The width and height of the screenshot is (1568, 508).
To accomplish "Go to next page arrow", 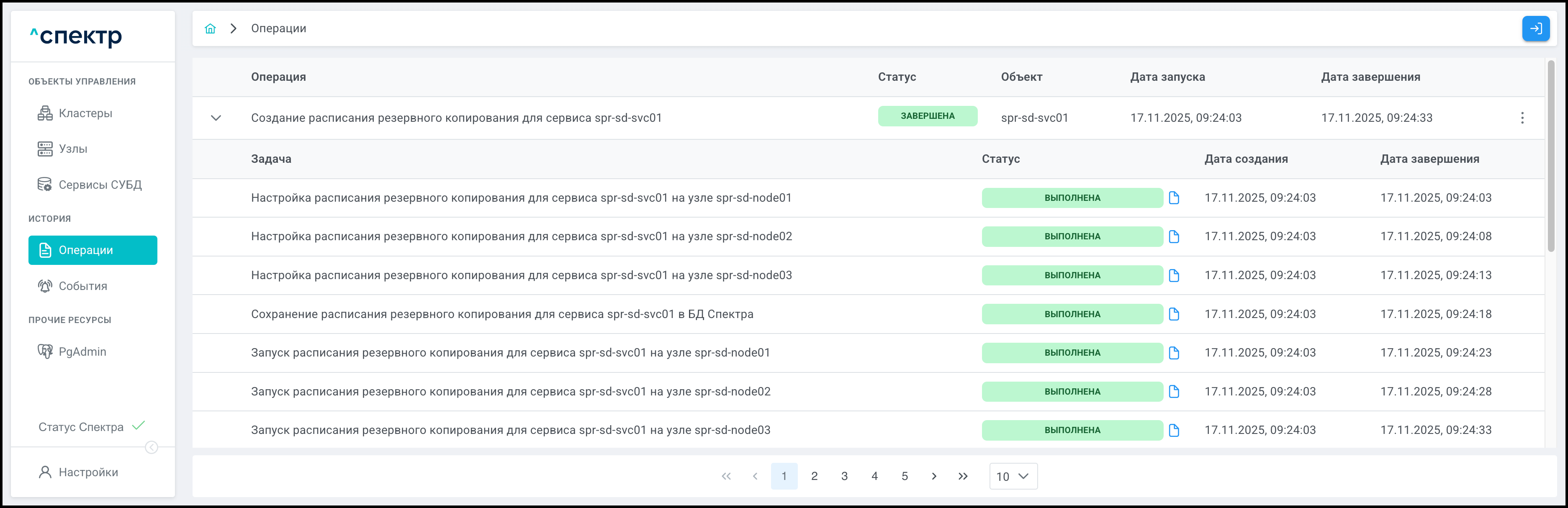I will [934, 476].
